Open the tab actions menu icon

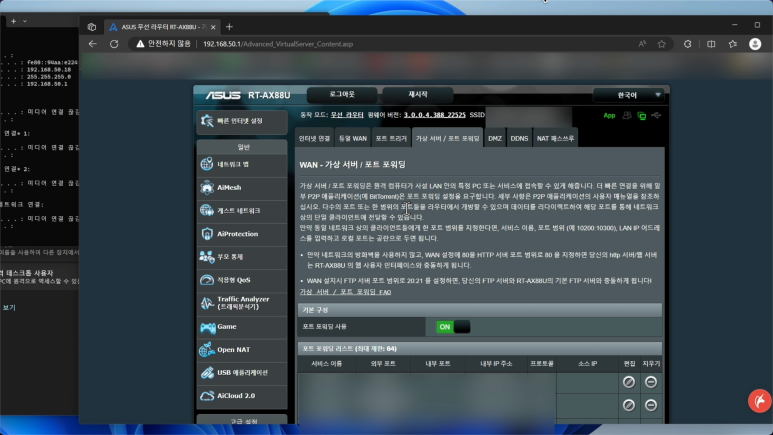92,27
